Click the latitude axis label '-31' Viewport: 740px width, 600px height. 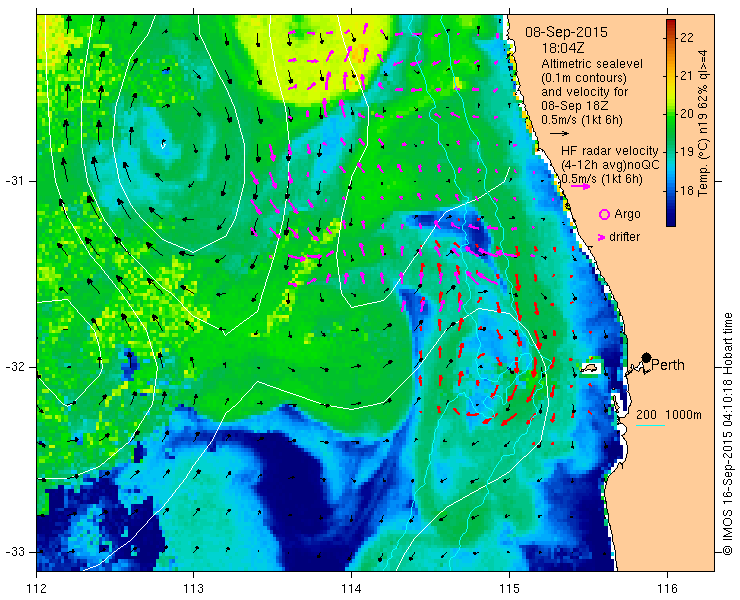click(x=14, y=181)
